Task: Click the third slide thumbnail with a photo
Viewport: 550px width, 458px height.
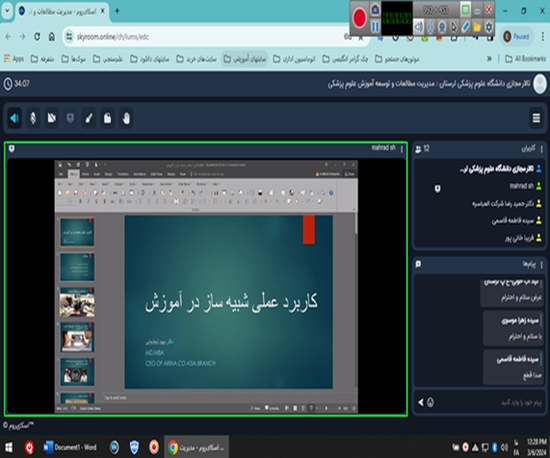Action: pyautogui.click(x=77, y=302)
